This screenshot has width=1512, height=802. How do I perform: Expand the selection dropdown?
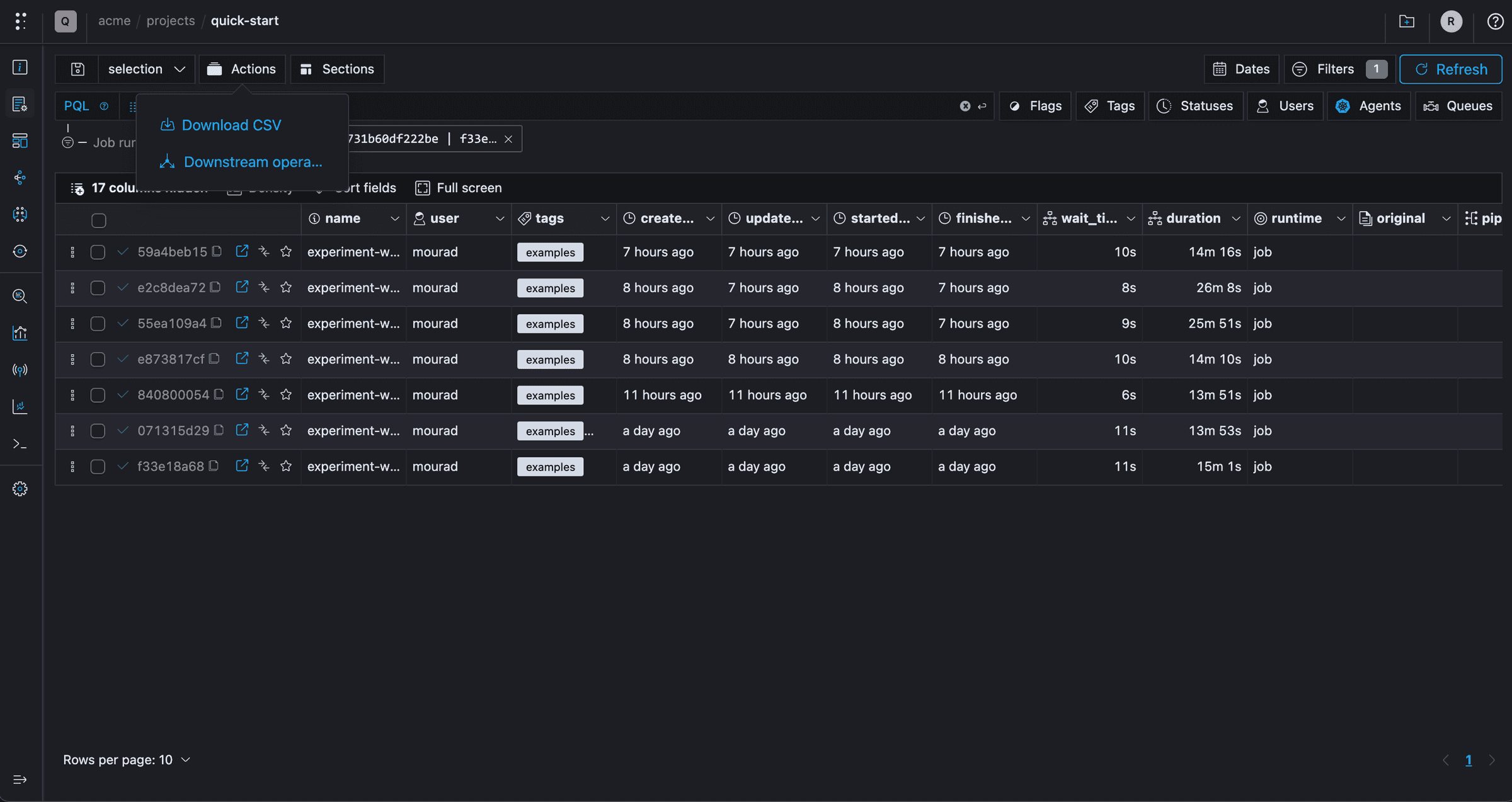pos(147,69)
